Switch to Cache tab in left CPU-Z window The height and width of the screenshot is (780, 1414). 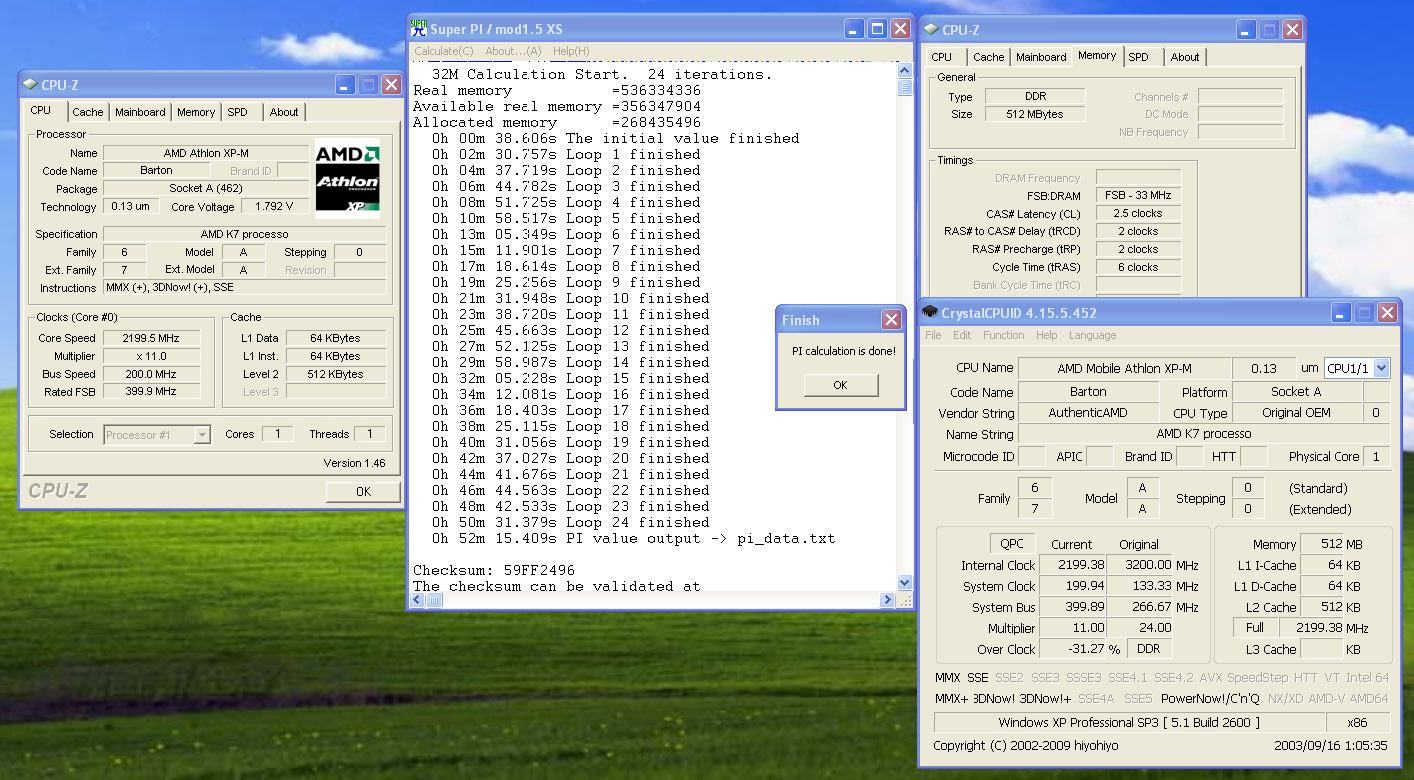coord(87,112)
